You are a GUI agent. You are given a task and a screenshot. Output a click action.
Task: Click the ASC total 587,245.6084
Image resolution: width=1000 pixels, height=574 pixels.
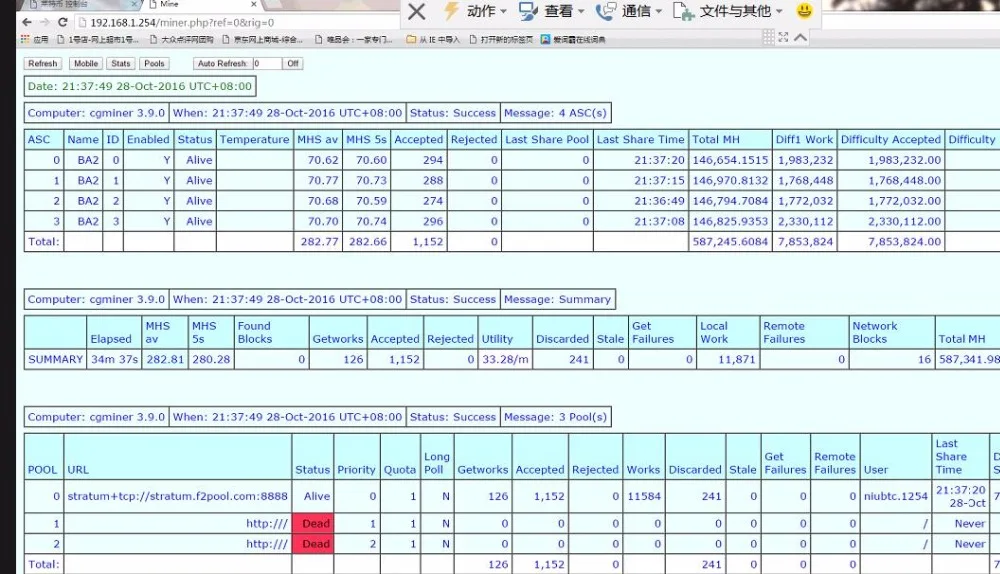[x=730, y=242]
